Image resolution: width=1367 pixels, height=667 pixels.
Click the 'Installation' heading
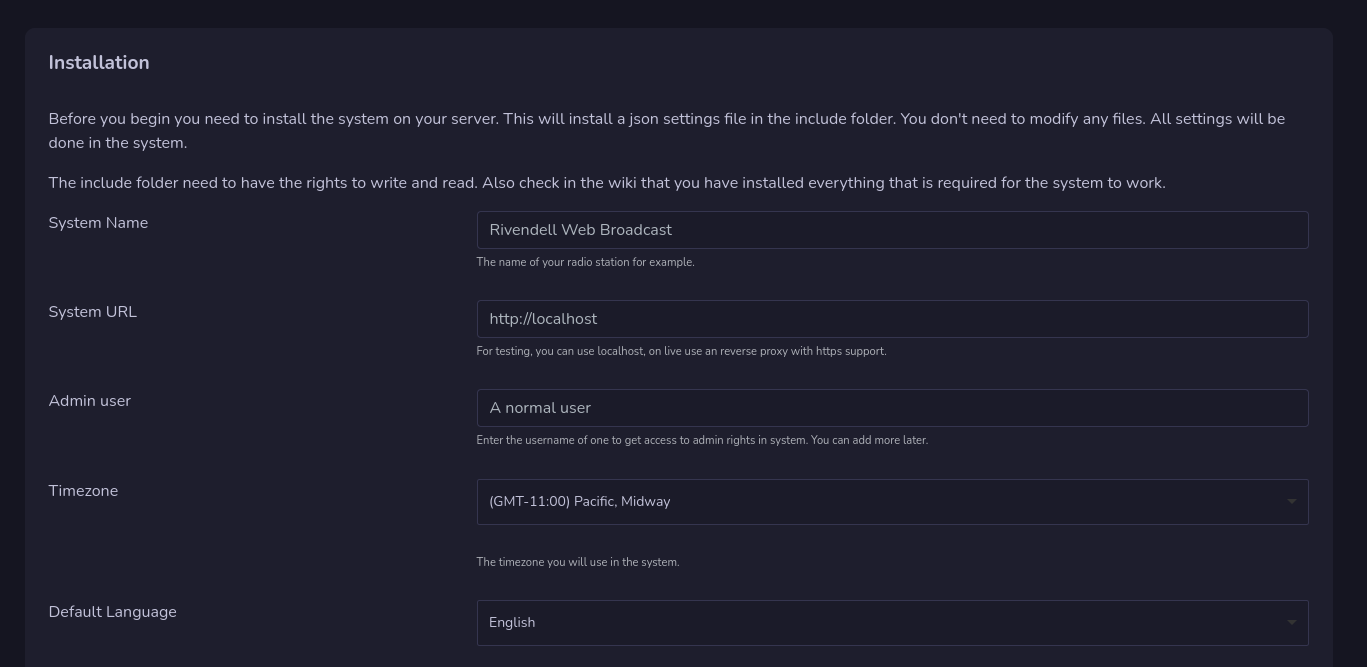click(99, 62)
